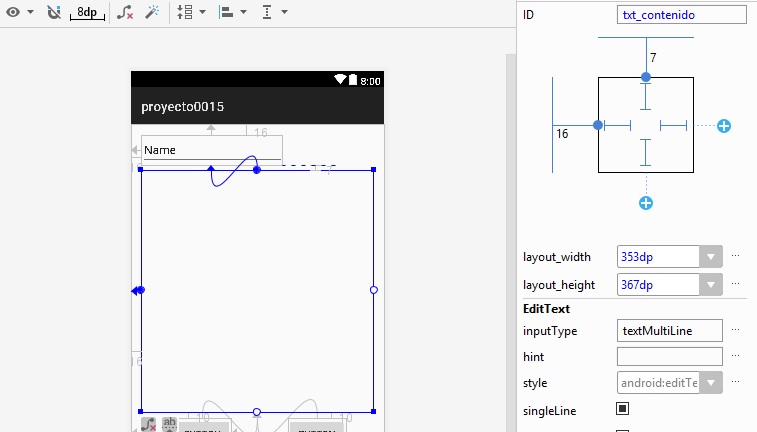Click the empty hint field
Viewport: 757px width, 432px height.
(669, 357)
